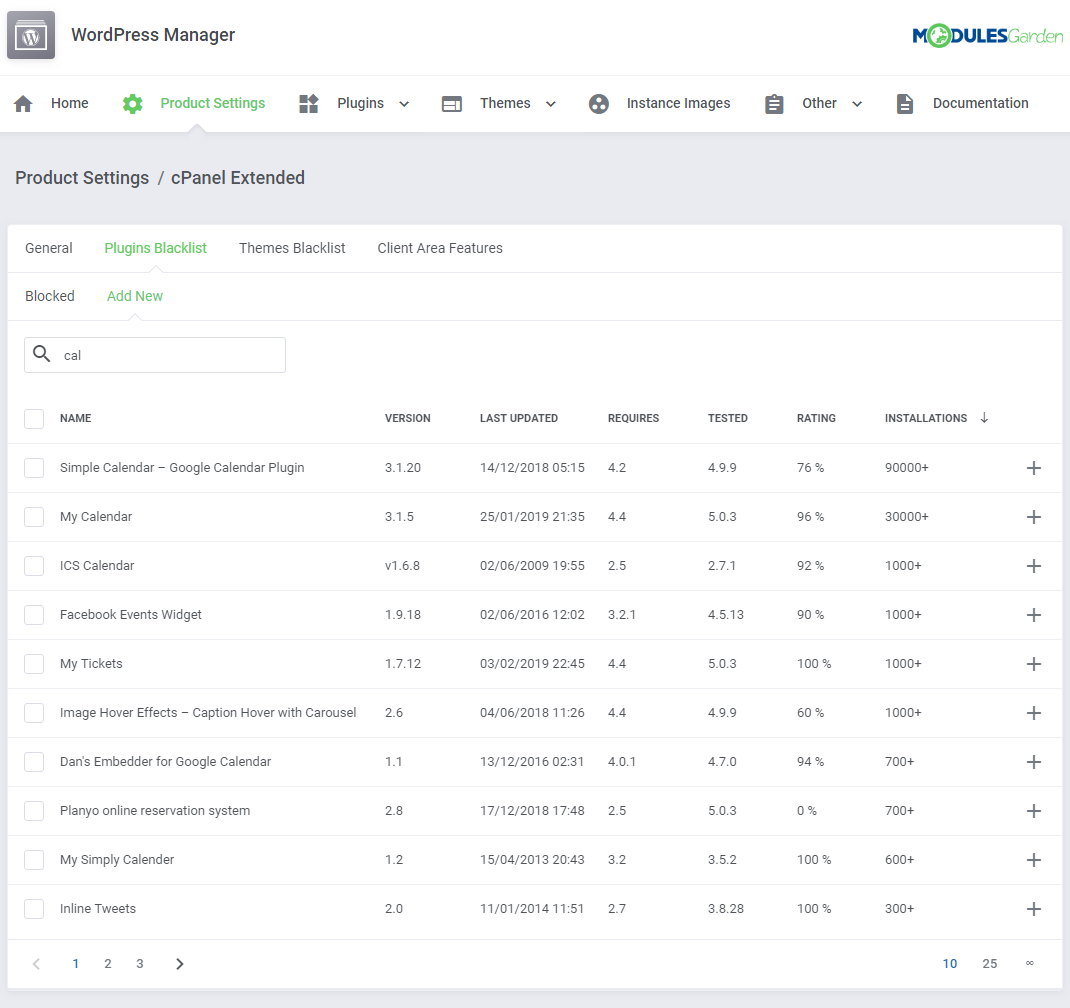
Task: Sort by Last Updated column header
Action: [519, 418]
